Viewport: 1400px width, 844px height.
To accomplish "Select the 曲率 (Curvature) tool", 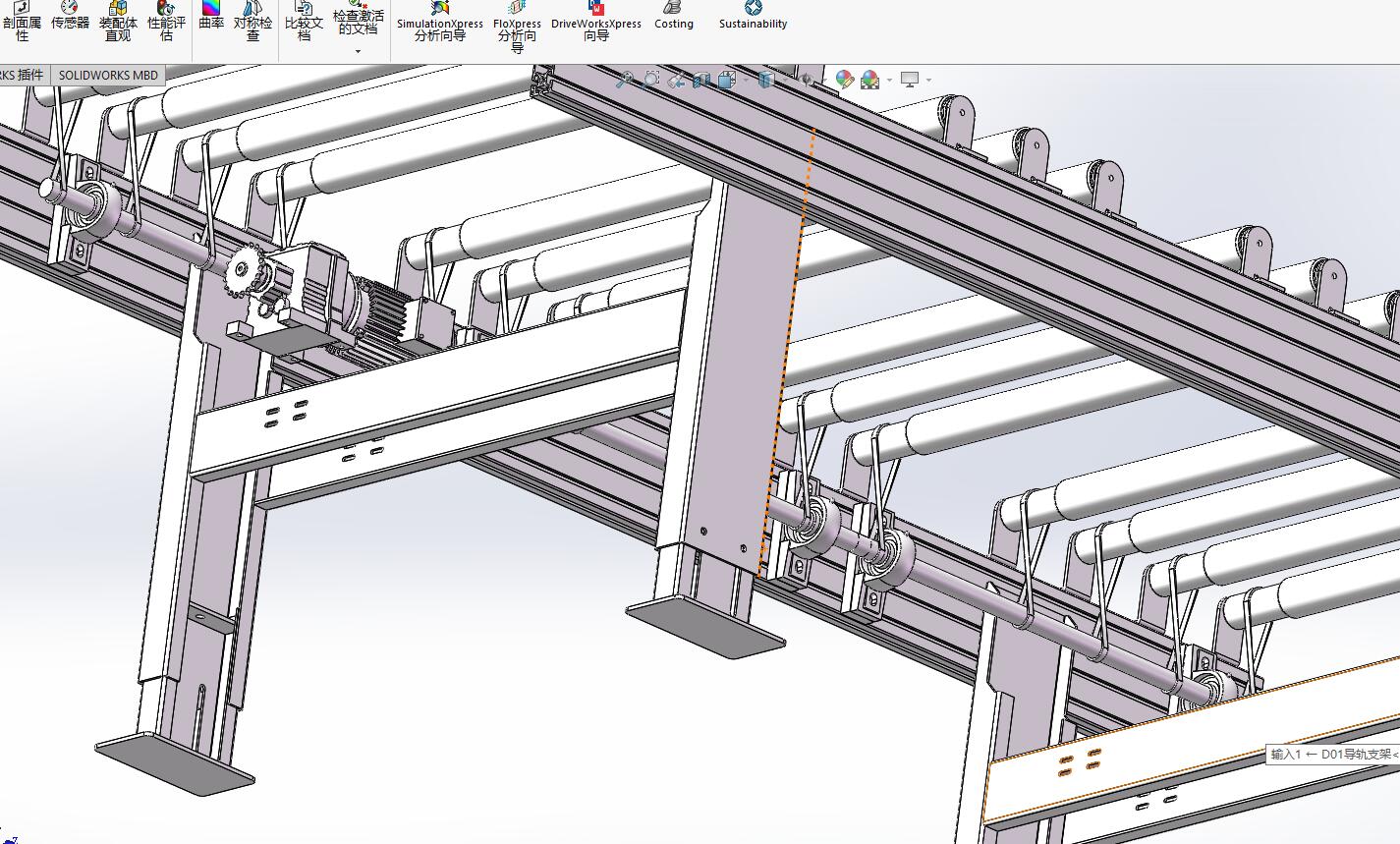I will tap(211, 16).
